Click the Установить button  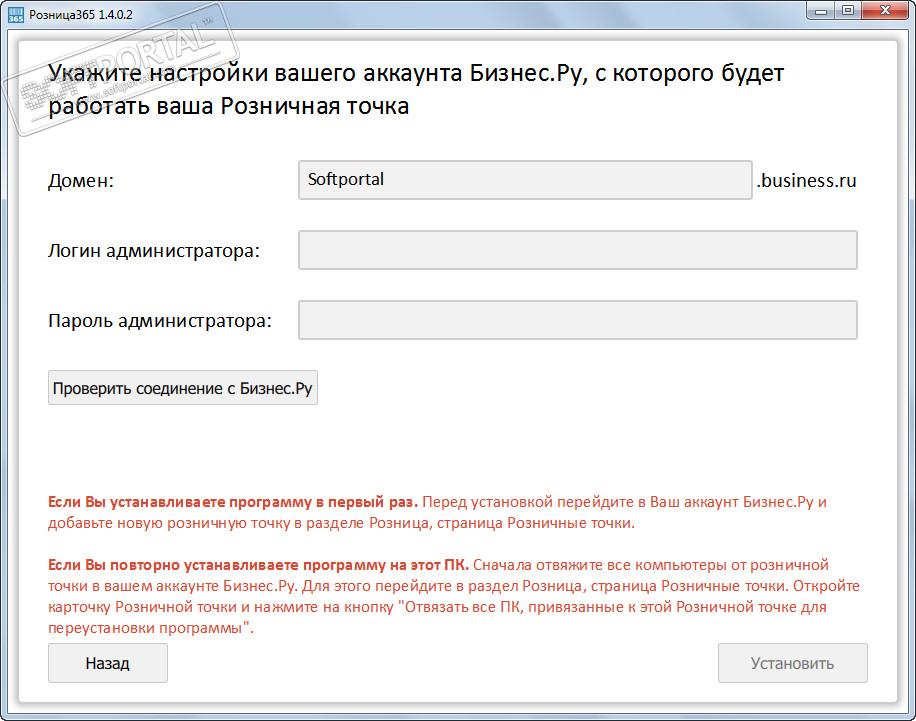[792, 663]
